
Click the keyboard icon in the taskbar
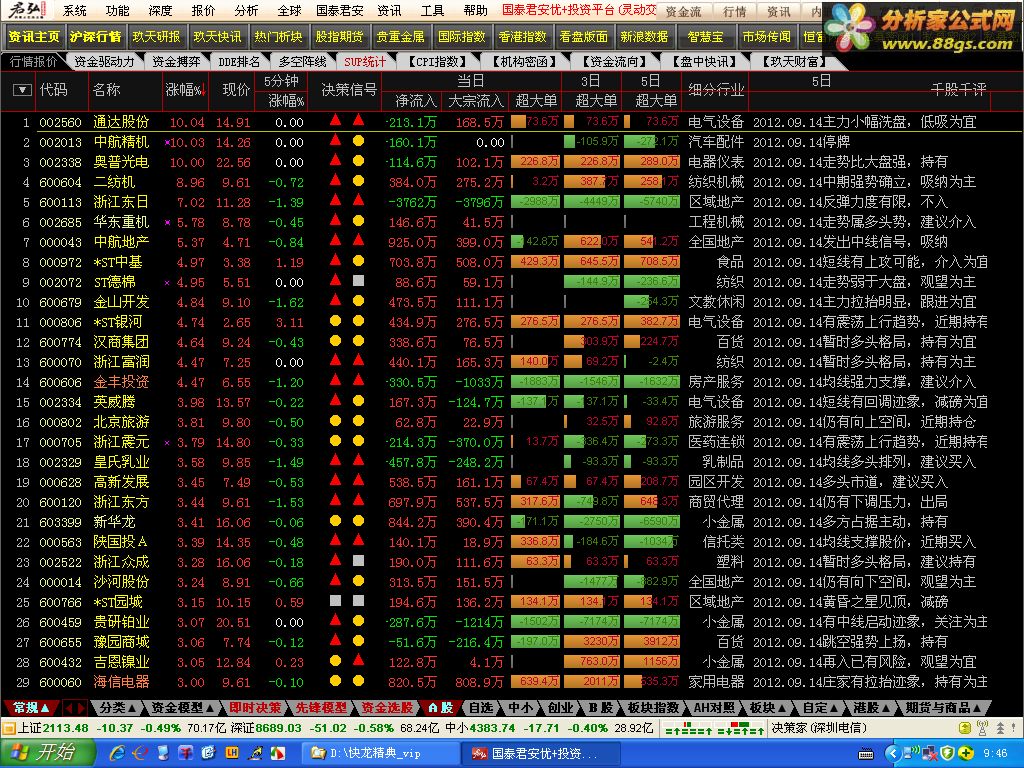point(866,754)
